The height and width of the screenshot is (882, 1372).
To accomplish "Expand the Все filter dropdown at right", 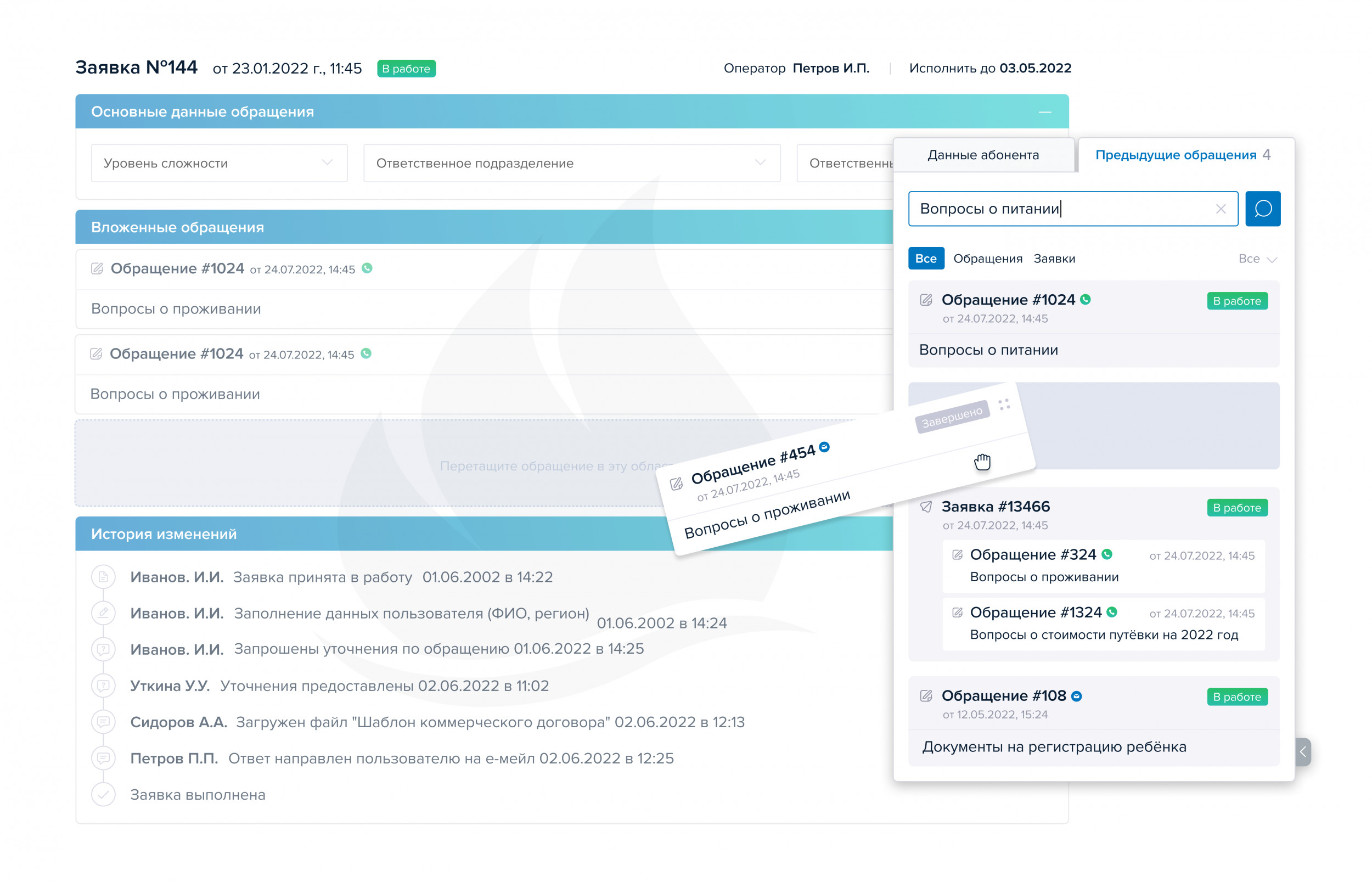I will pyautogui.click(x=1257, y=259).
